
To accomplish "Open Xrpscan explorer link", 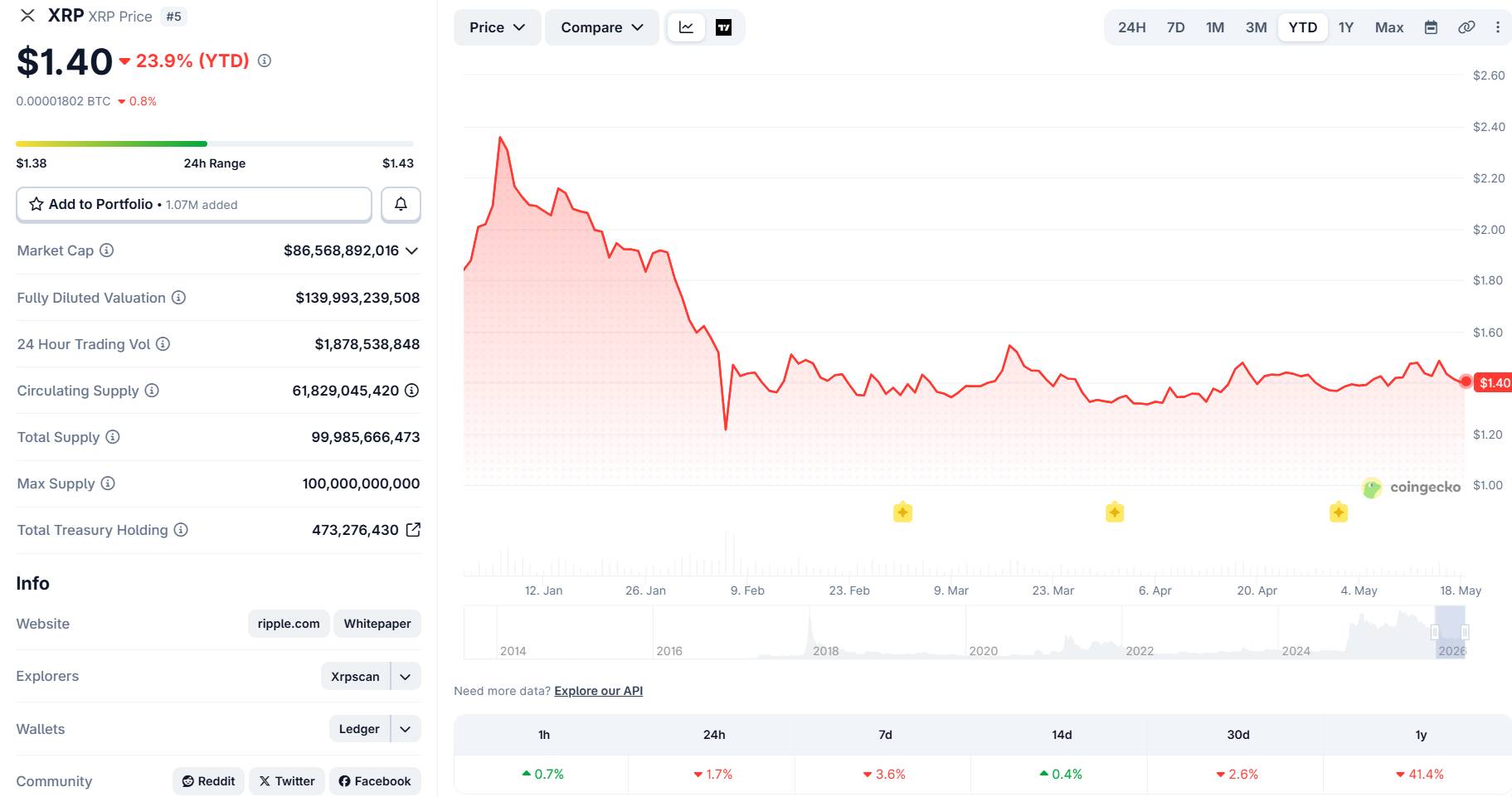I will tap(355, 677).
